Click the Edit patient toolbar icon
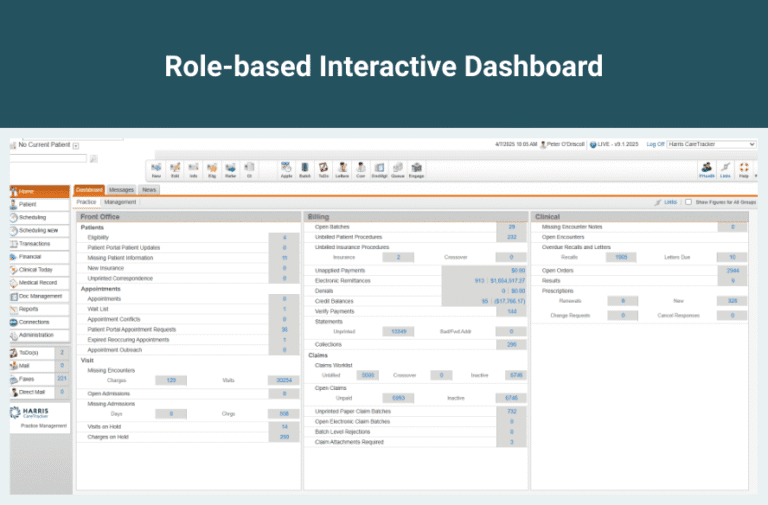 pos(175,170)
